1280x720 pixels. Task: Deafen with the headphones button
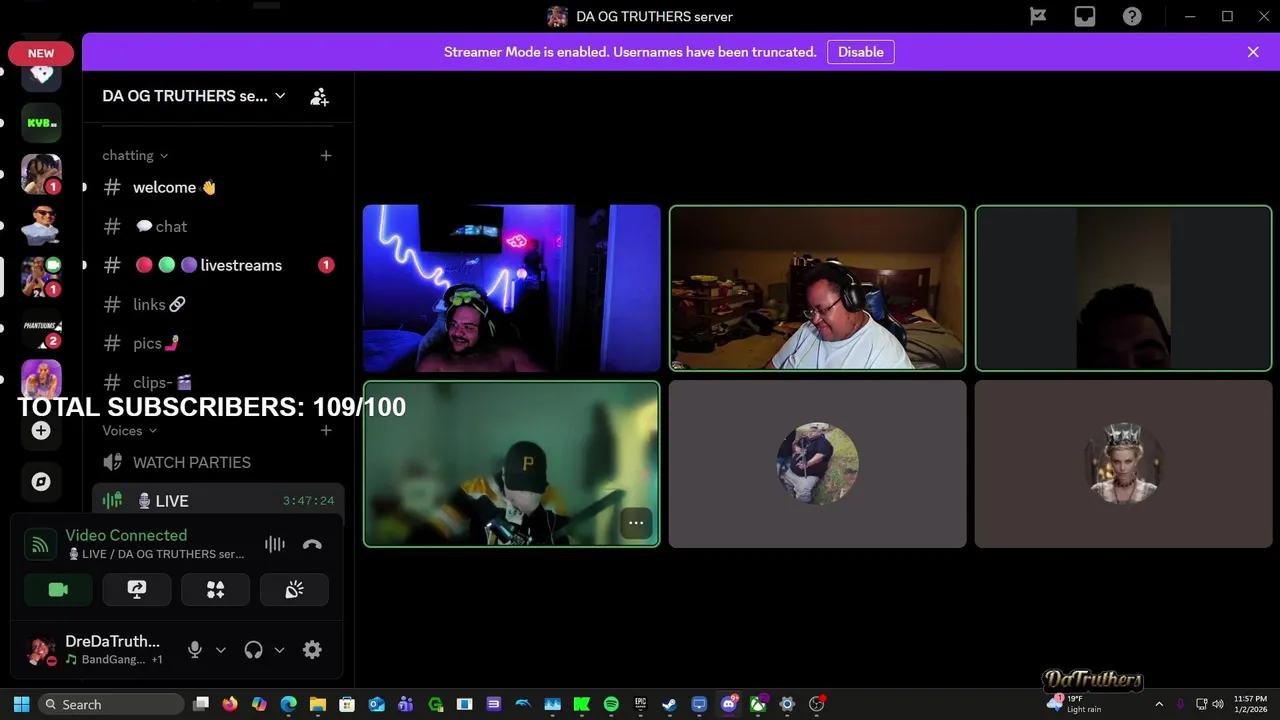coord(253,650)
